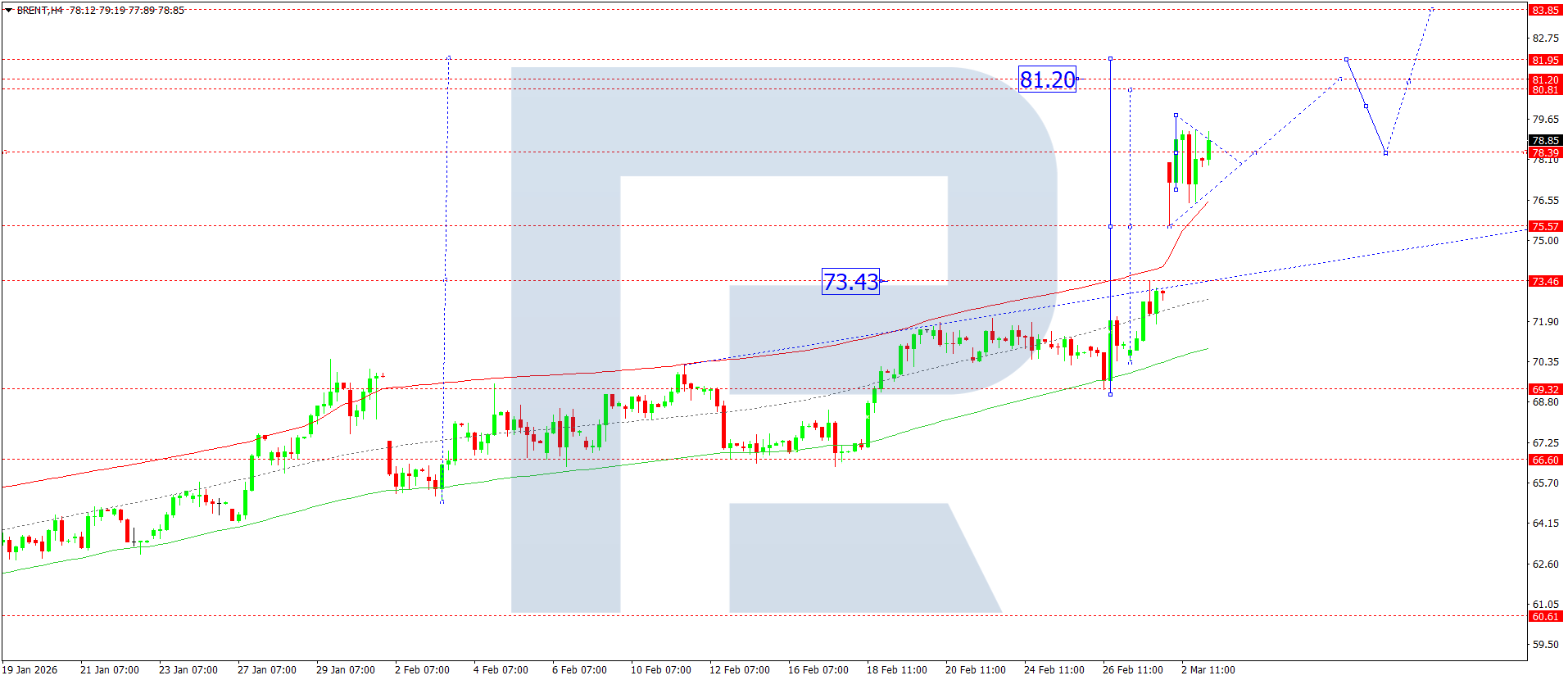Select the black 78.85 current price tag

tap(1545, 141)
